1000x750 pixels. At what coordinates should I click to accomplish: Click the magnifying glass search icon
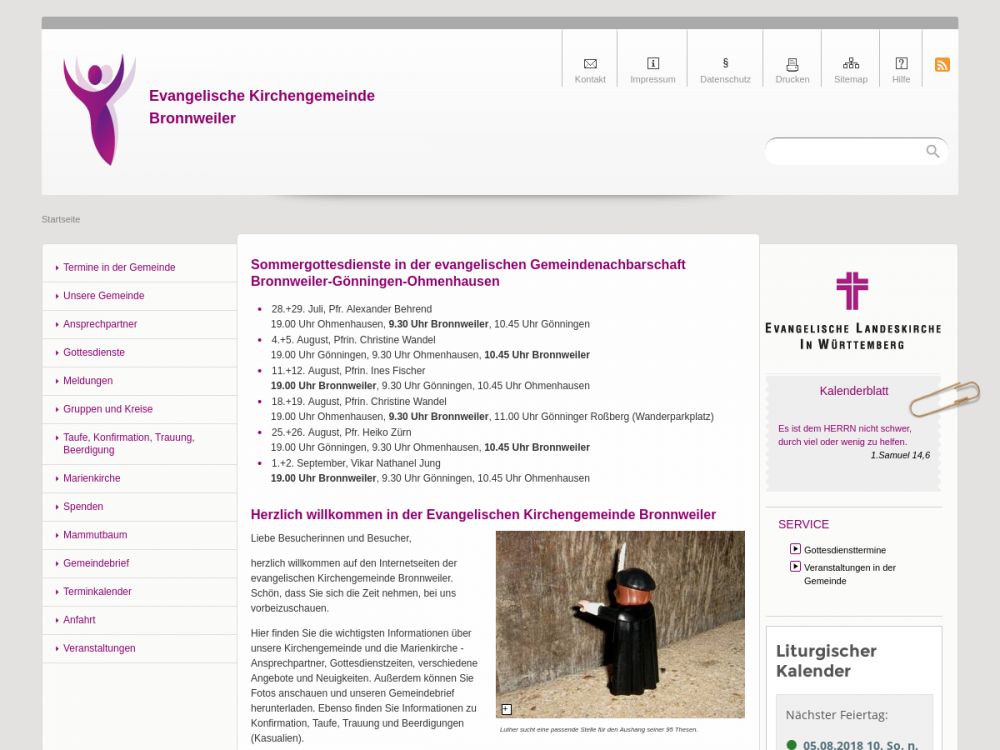[x=933, y=152]
